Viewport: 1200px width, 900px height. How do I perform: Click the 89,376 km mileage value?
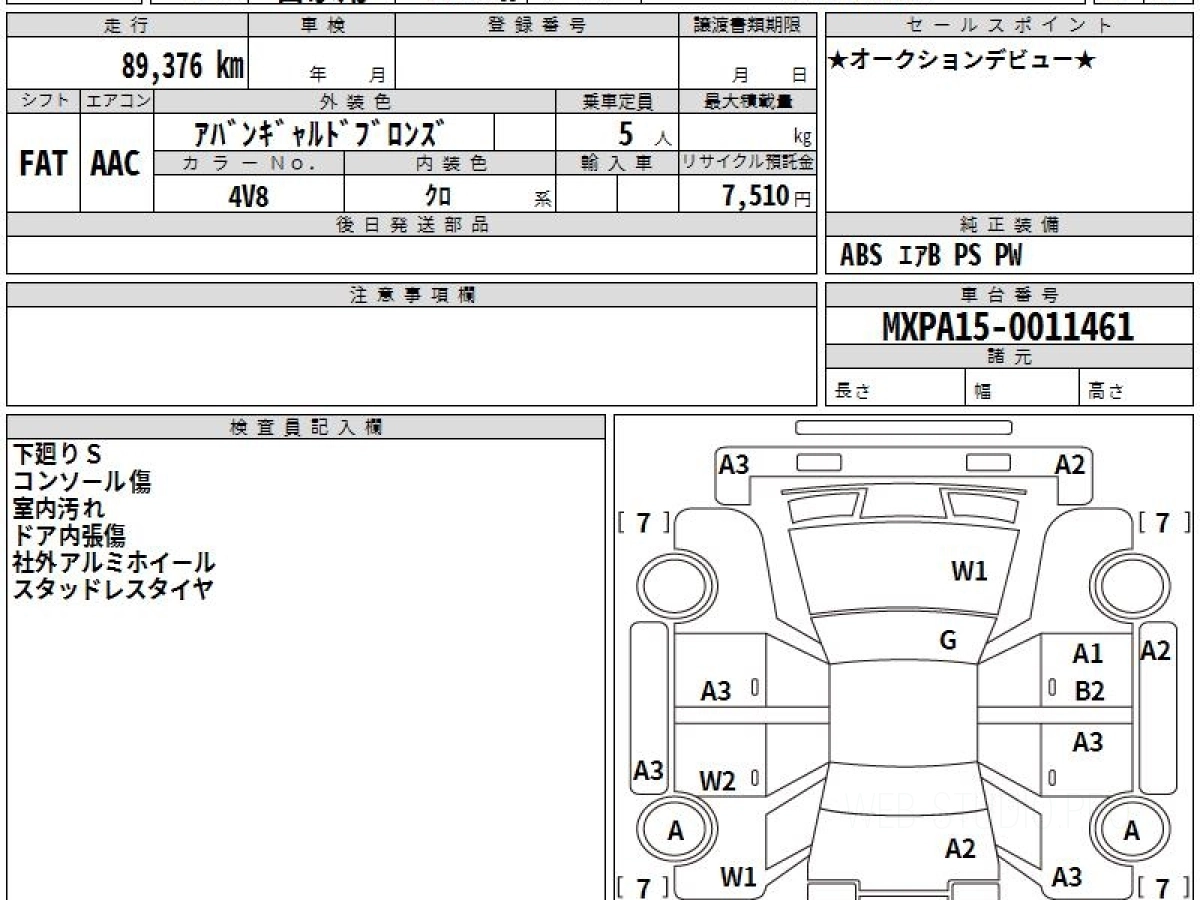tap(182, 67)
